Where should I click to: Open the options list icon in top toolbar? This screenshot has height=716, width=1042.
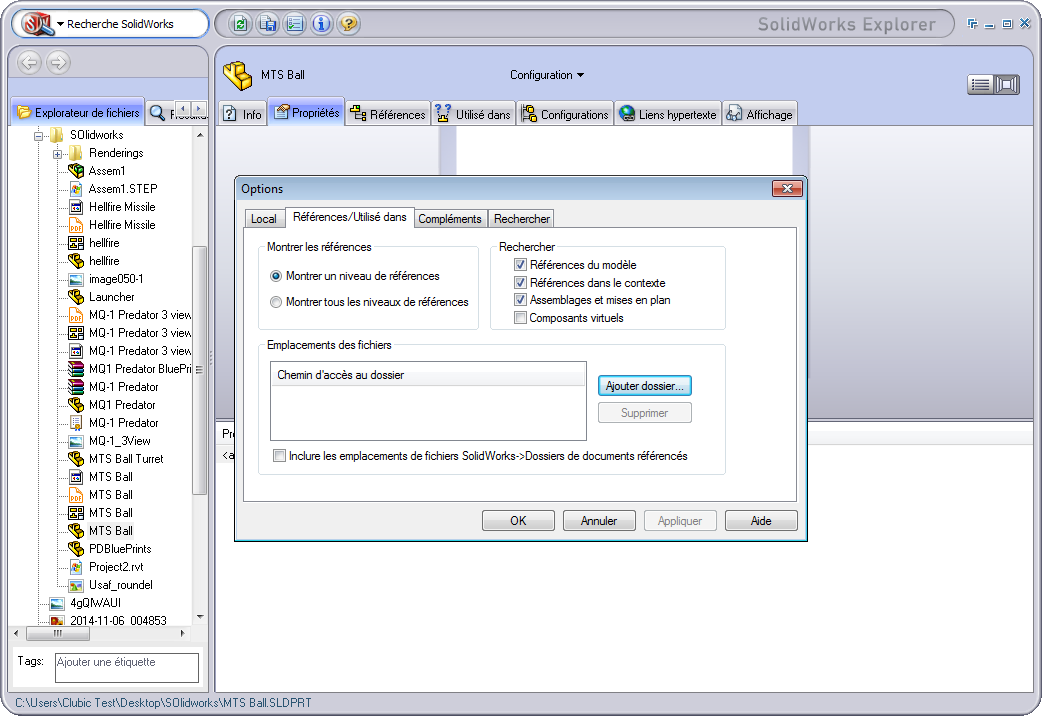294,24
